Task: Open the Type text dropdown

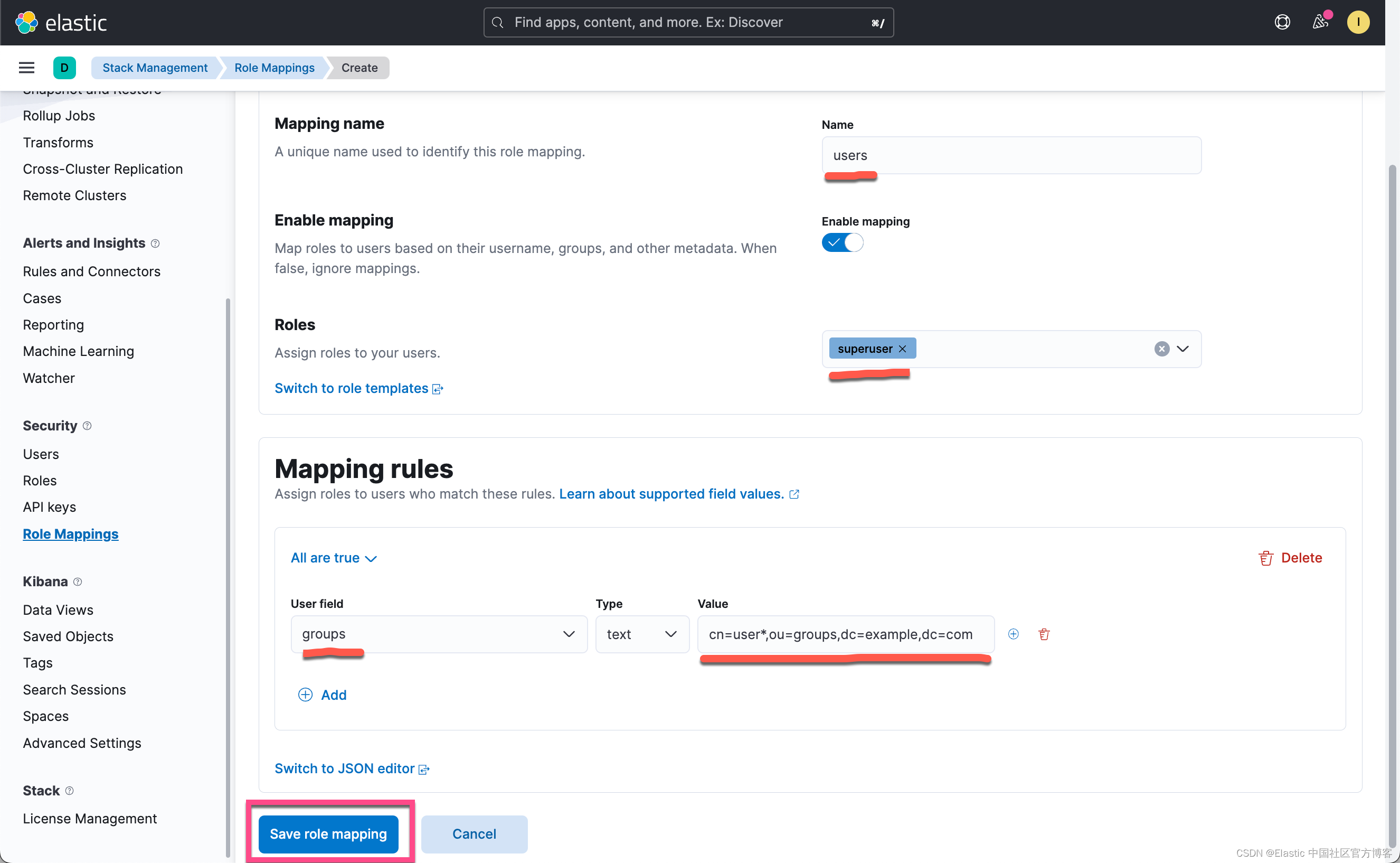Action: pos(641,634)
